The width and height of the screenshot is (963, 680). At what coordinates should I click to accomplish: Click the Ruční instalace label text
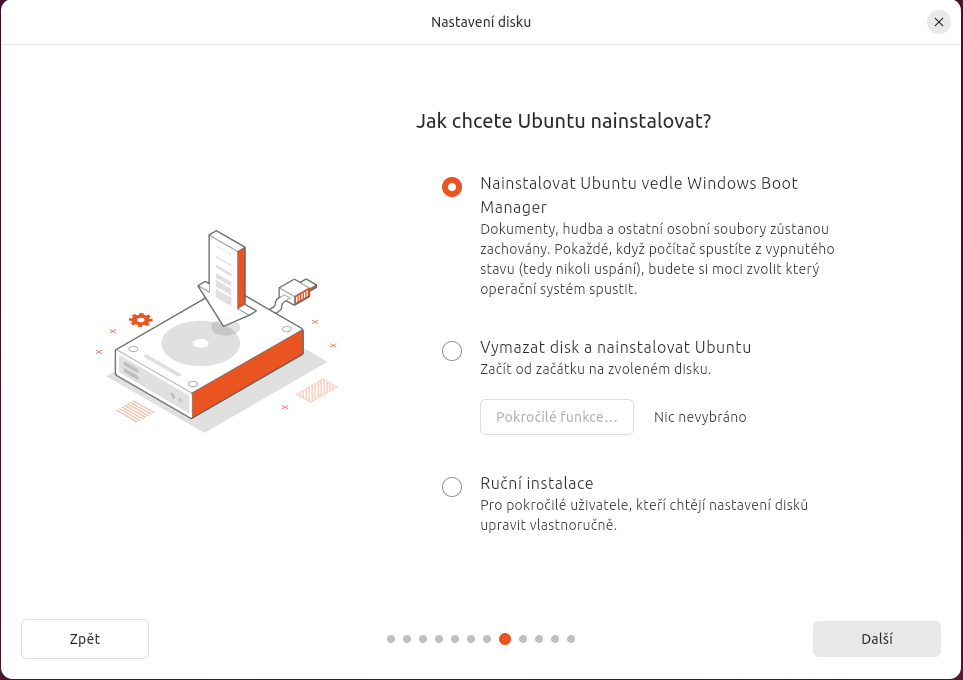(537, 483)
